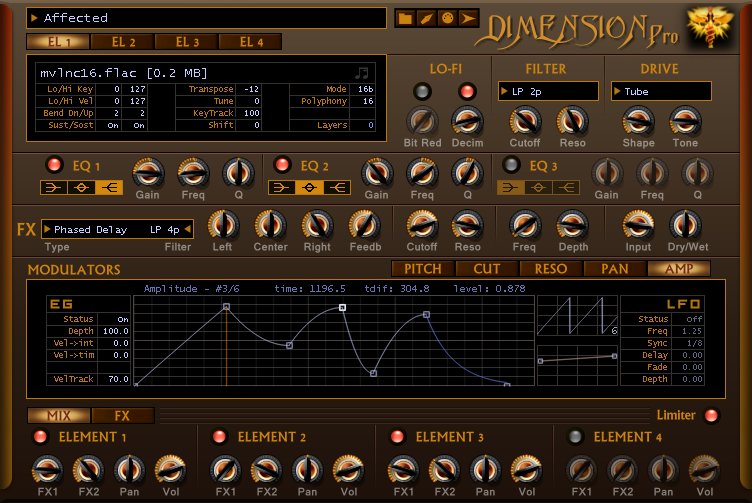Switch to the EL 3 tab
Image resolution: width=752 pixels, height=503 pixels.
coord(187,42)
